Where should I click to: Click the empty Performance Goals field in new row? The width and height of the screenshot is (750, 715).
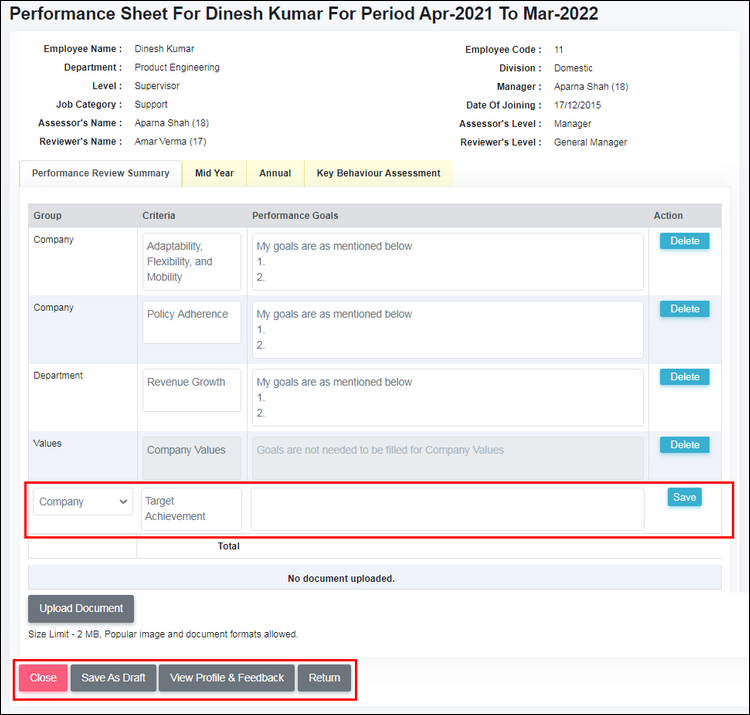[x=447, y=509]
